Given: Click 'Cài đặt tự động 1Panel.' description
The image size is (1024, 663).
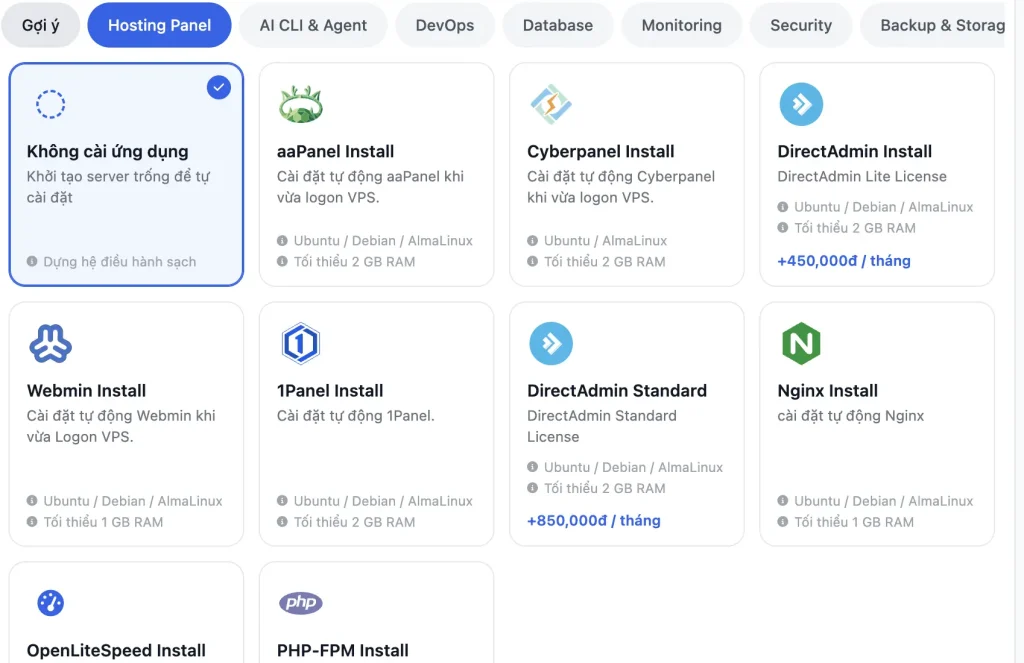Looking at the screenshot, I should [x=355, y=415].
